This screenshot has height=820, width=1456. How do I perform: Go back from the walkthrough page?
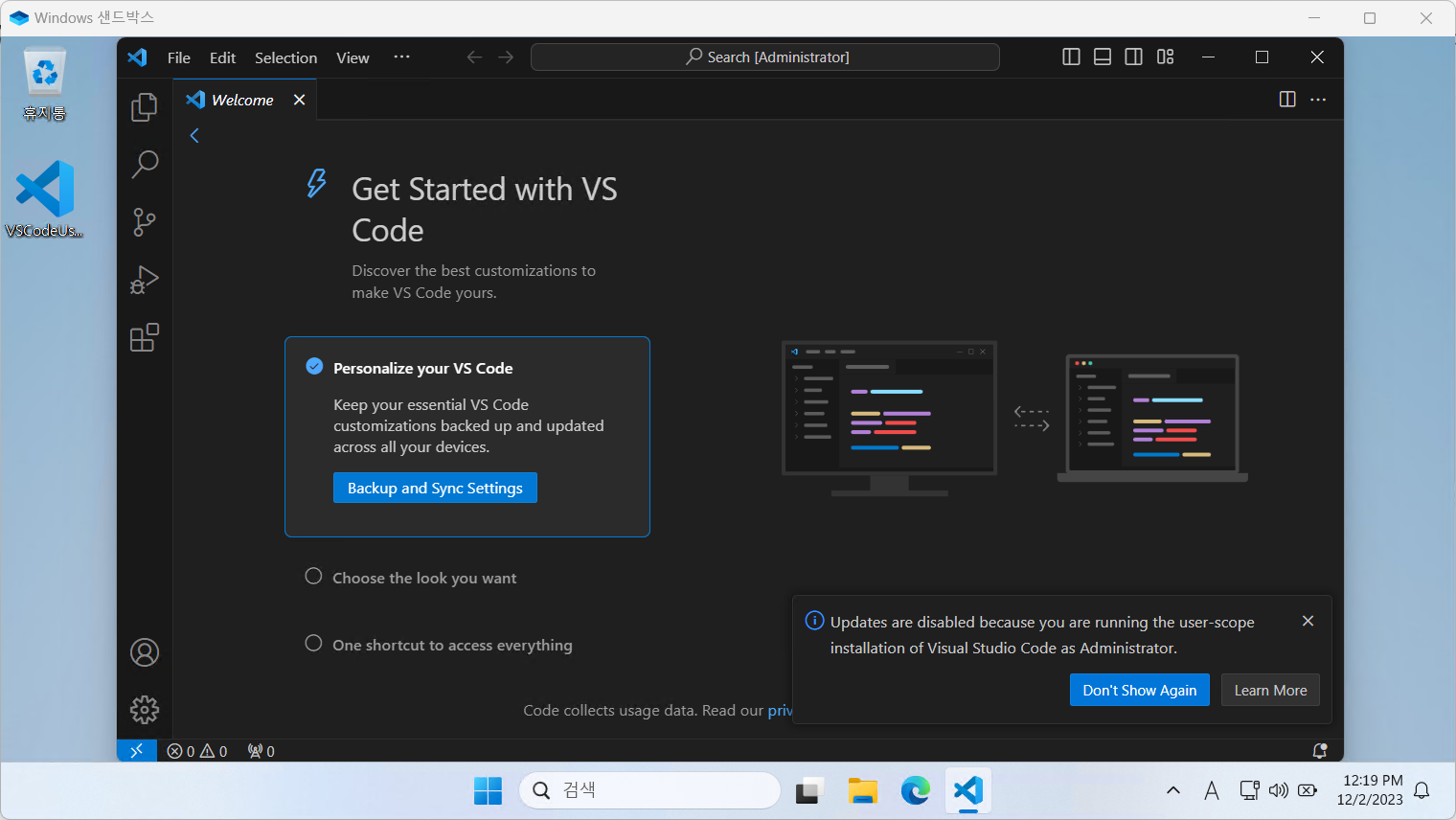pos(194,136)
